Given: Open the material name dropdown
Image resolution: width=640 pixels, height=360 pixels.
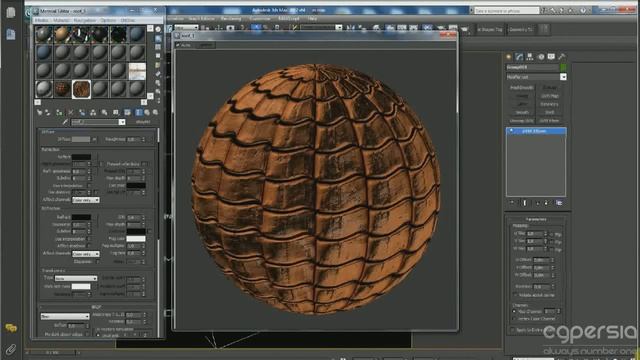Looking at the screenshot, I should point(122,122).
